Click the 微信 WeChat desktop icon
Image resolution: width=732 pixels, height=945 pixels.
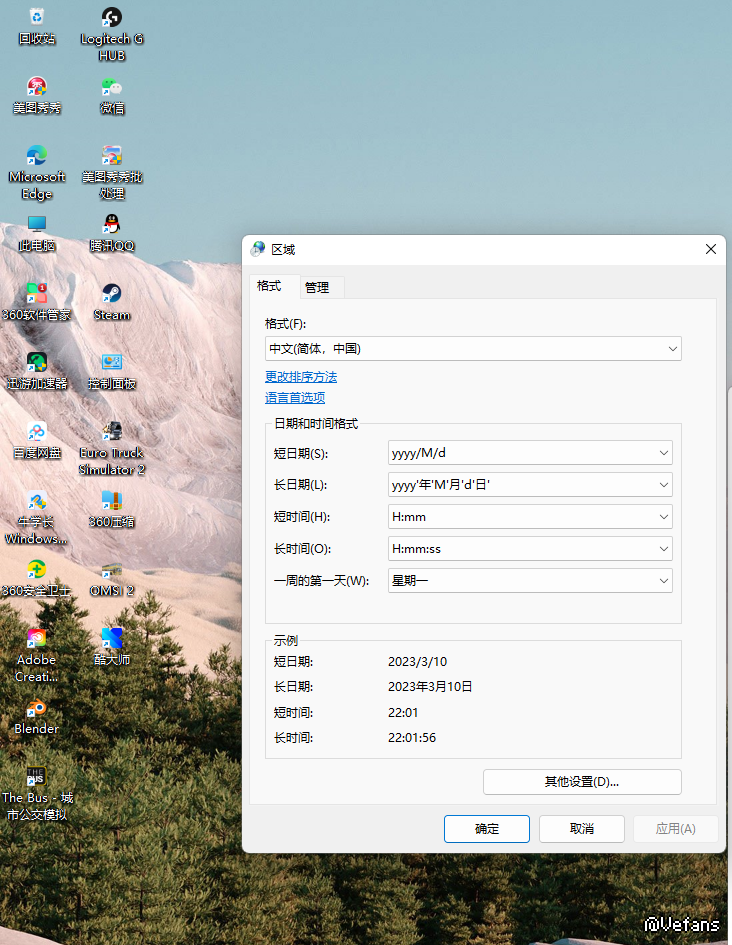112,88
